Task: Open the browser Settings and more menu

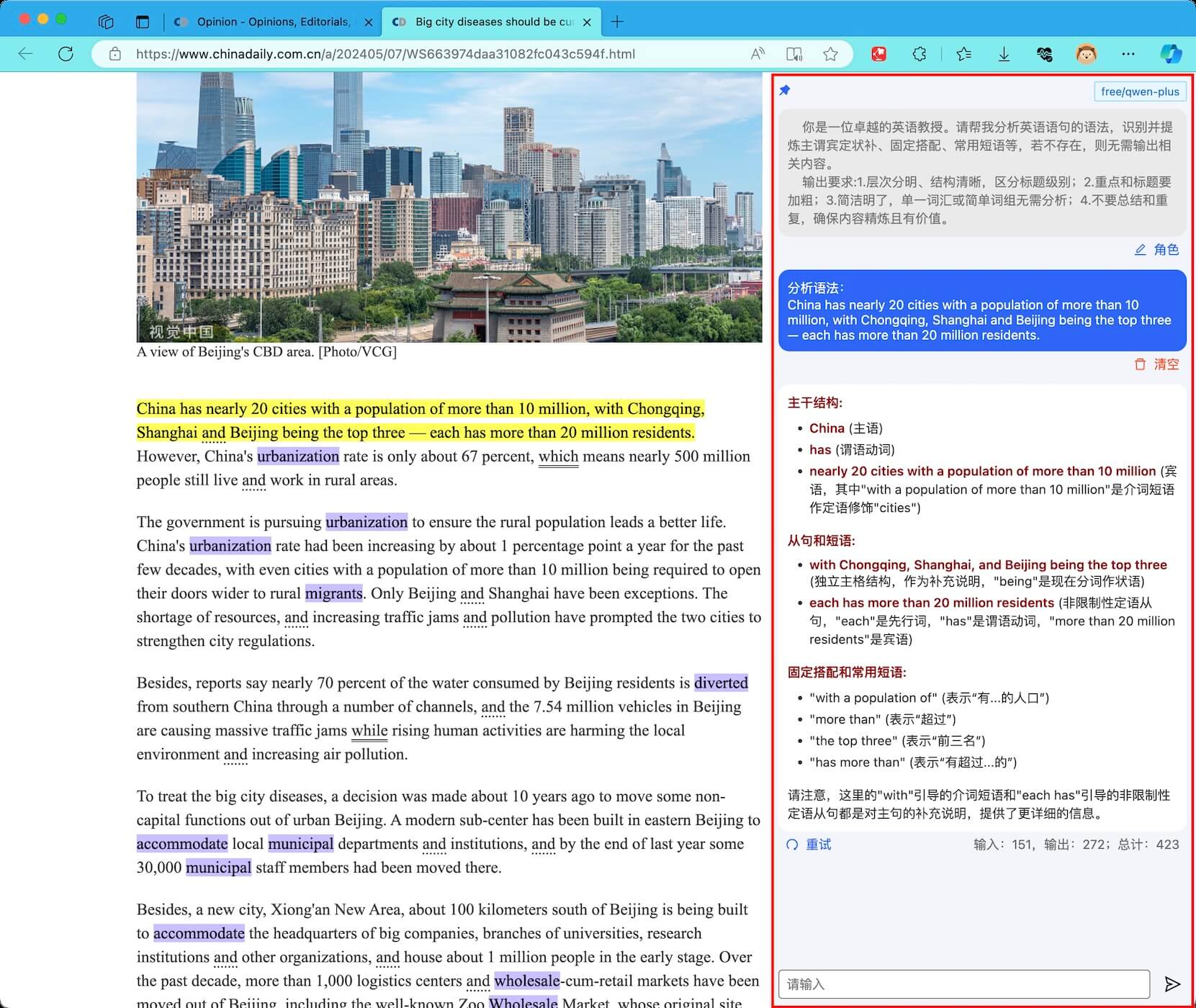Action: click(1128, 54)
